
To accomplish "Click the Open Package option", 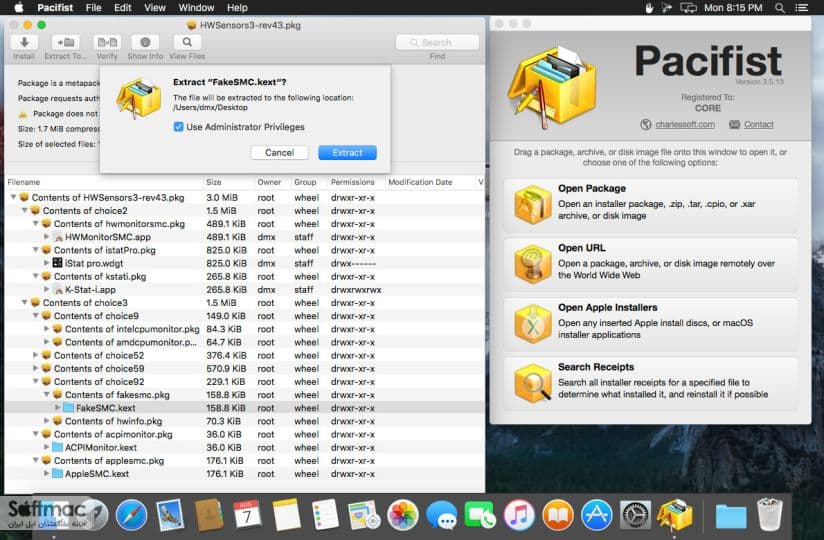I will [650, 205].
